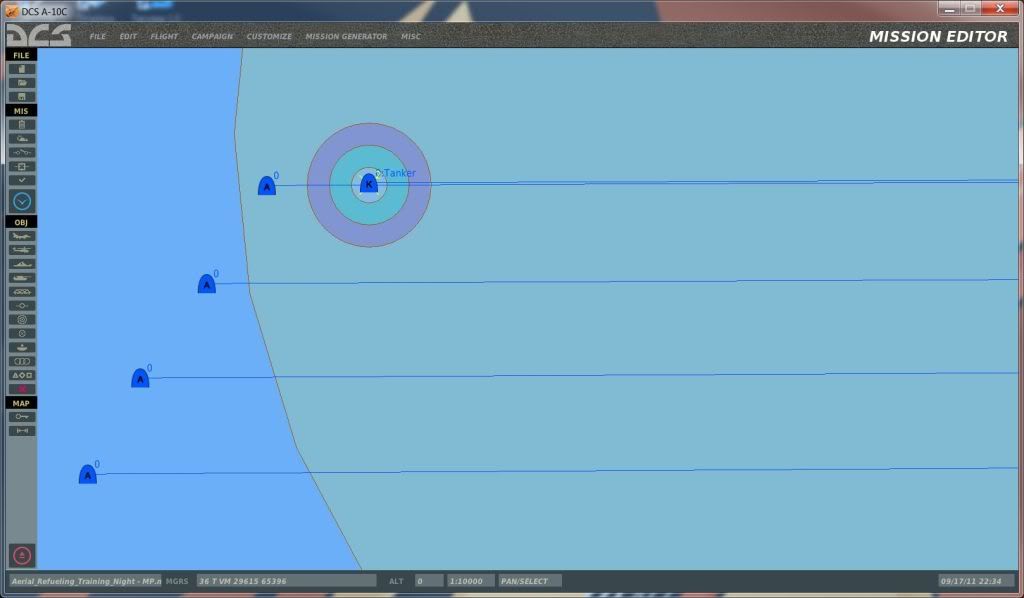
Task: Open the MISSION GENERATOR menu
Action: 346,37
